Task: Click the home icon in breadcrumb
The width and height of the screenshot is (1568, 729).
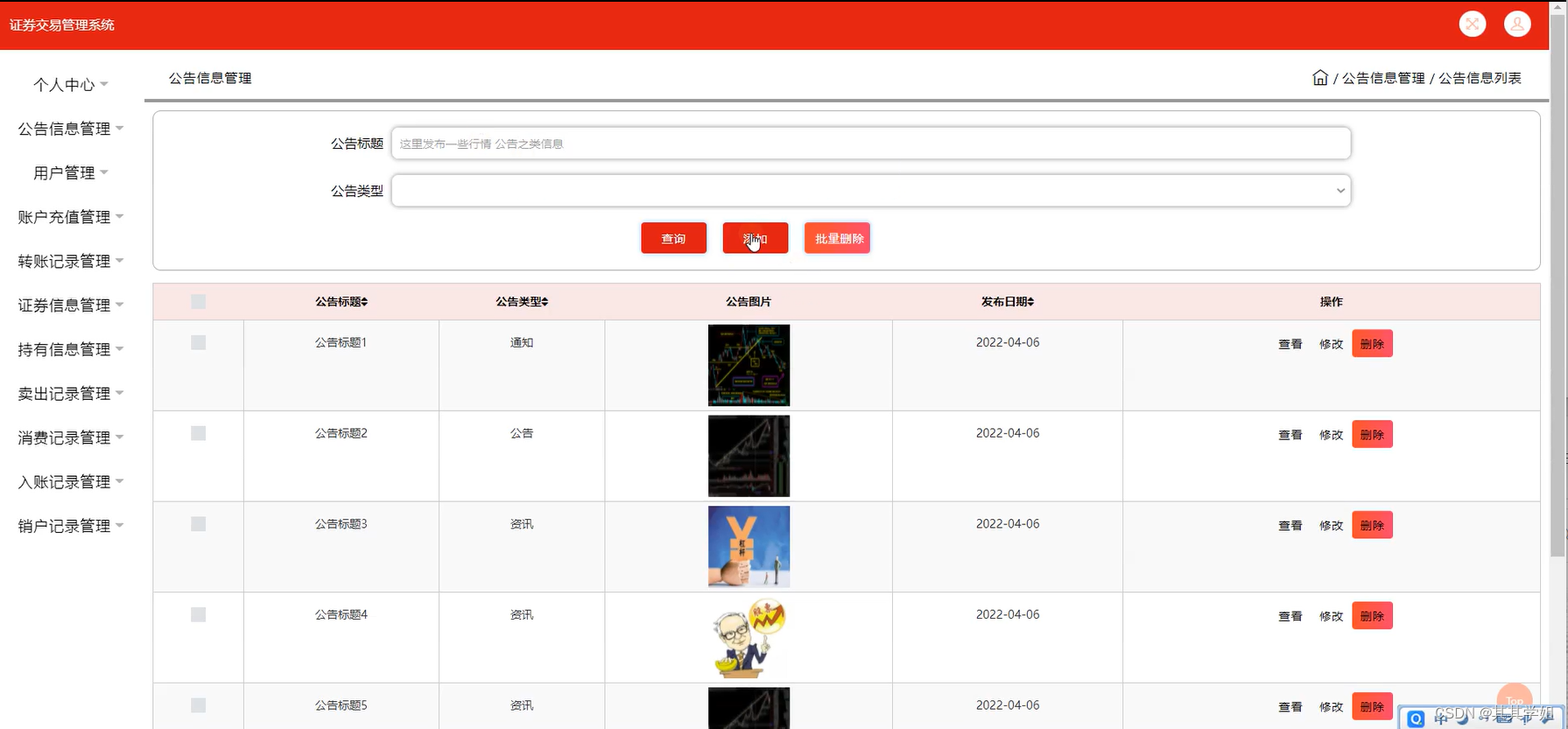Action: [1320, 78]
